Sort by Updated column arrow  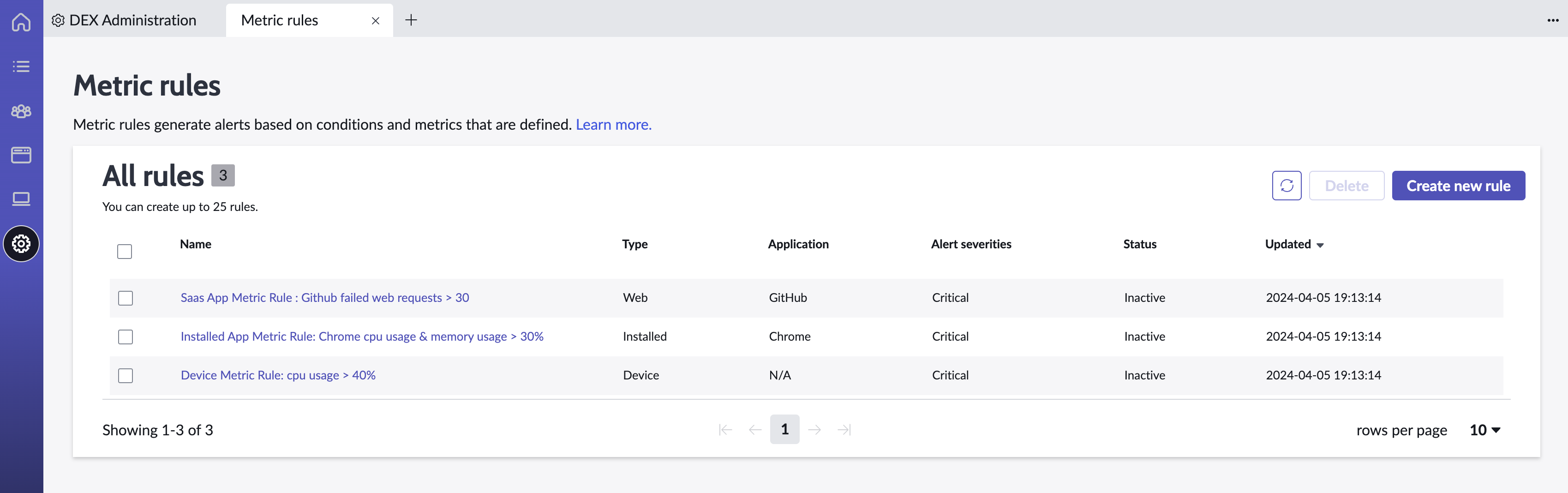click(x=1320, y=245)
